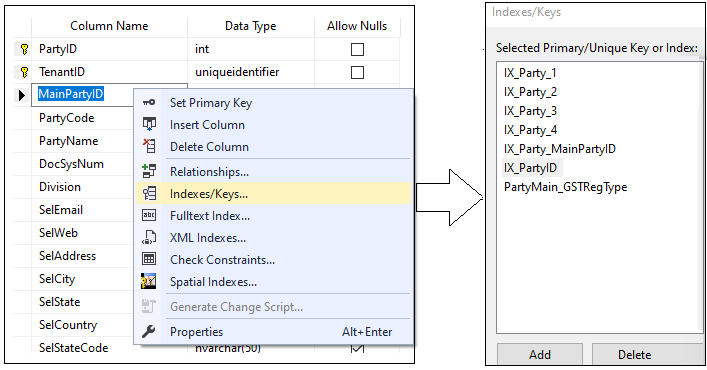Screen dimensions: 707x370
Task: Toggle Allow Nulls checkbox for SelStateCode row
Action: (357, 348)
